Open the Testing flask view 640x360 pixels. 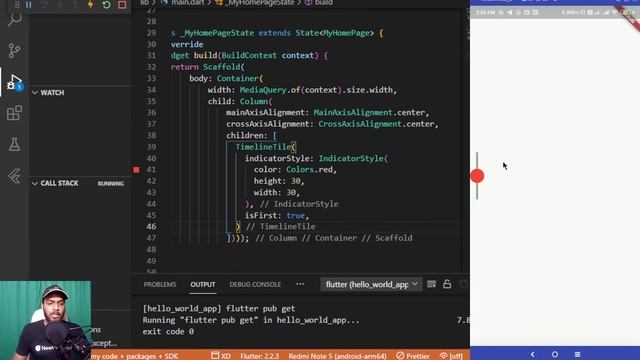(x=14, y=144)
